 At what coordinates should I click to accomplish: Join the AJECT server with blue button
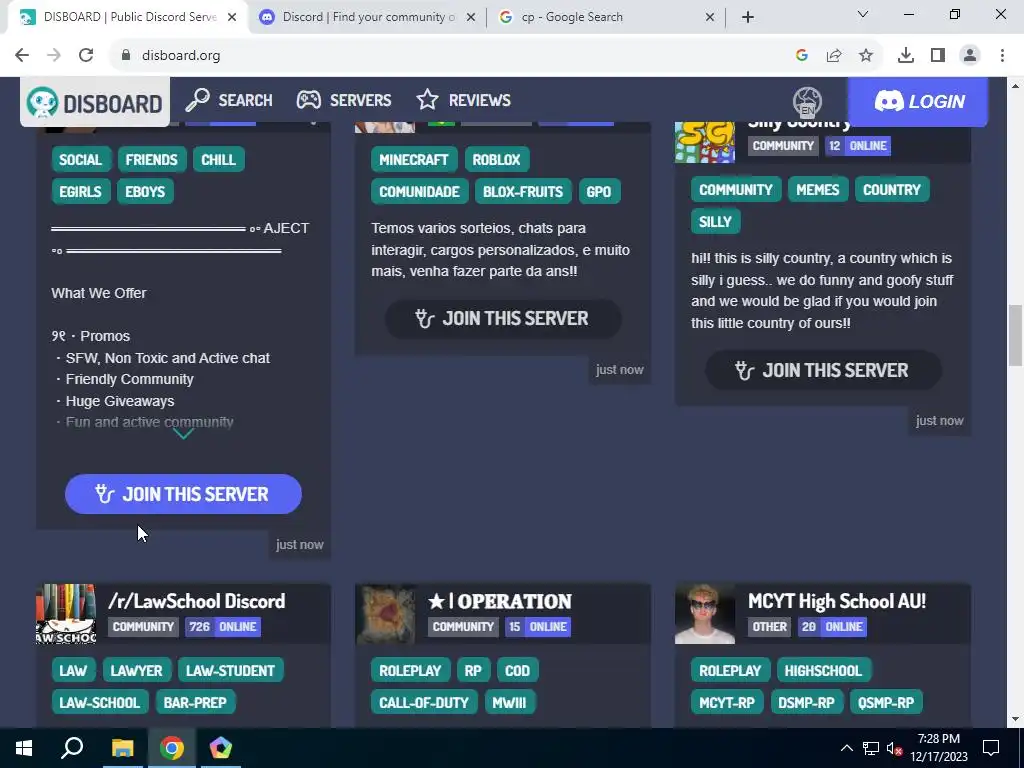pos(184,494)
